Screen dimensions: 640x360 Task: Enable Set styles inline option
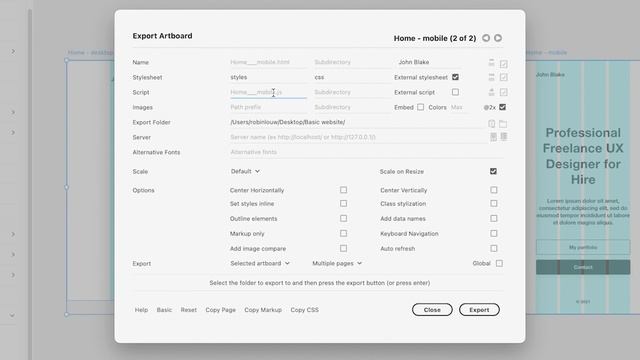(343, 203)
